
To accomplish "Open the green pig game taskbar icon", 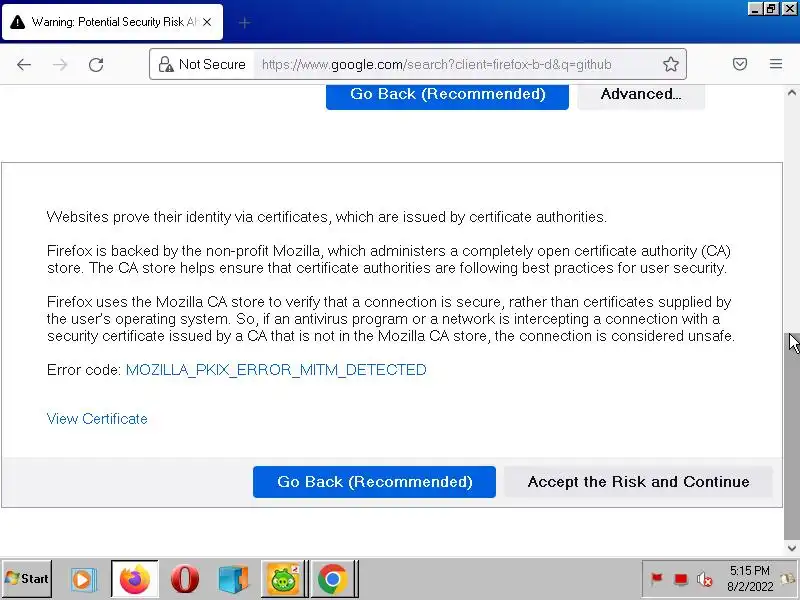I will tap(283, 579).
